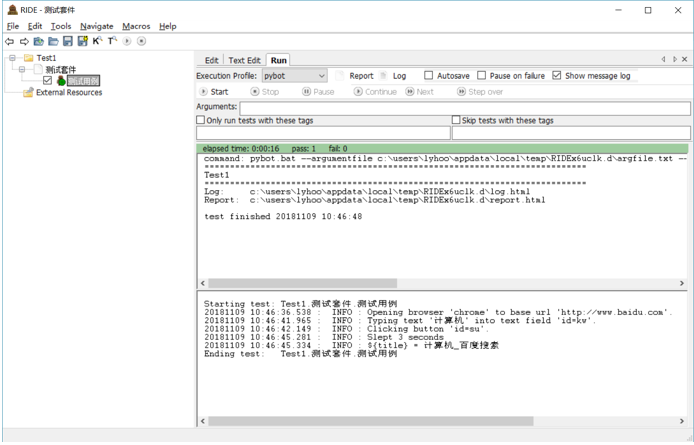The height and width of the screenshot is (445, 694).
Task: Click the Continue button
Action: 375,92
